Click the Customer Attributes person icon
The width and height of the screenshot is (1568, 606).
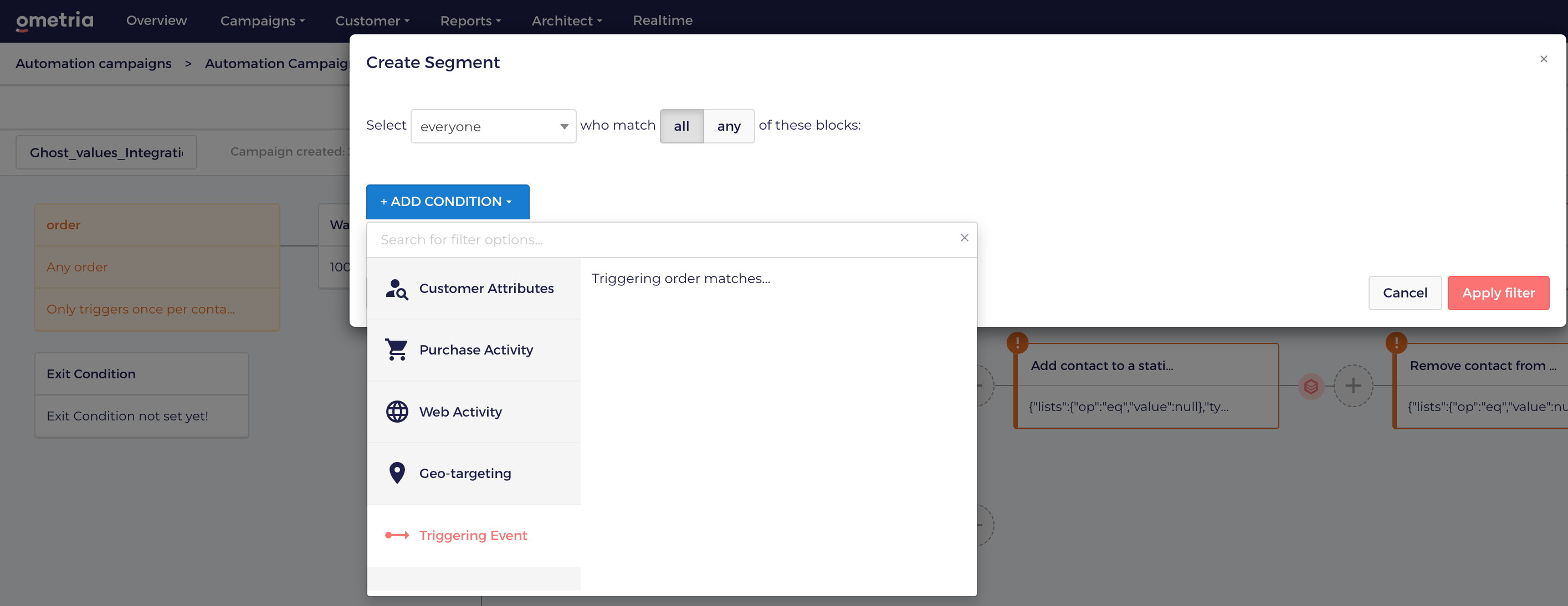[x=397, y=289]
